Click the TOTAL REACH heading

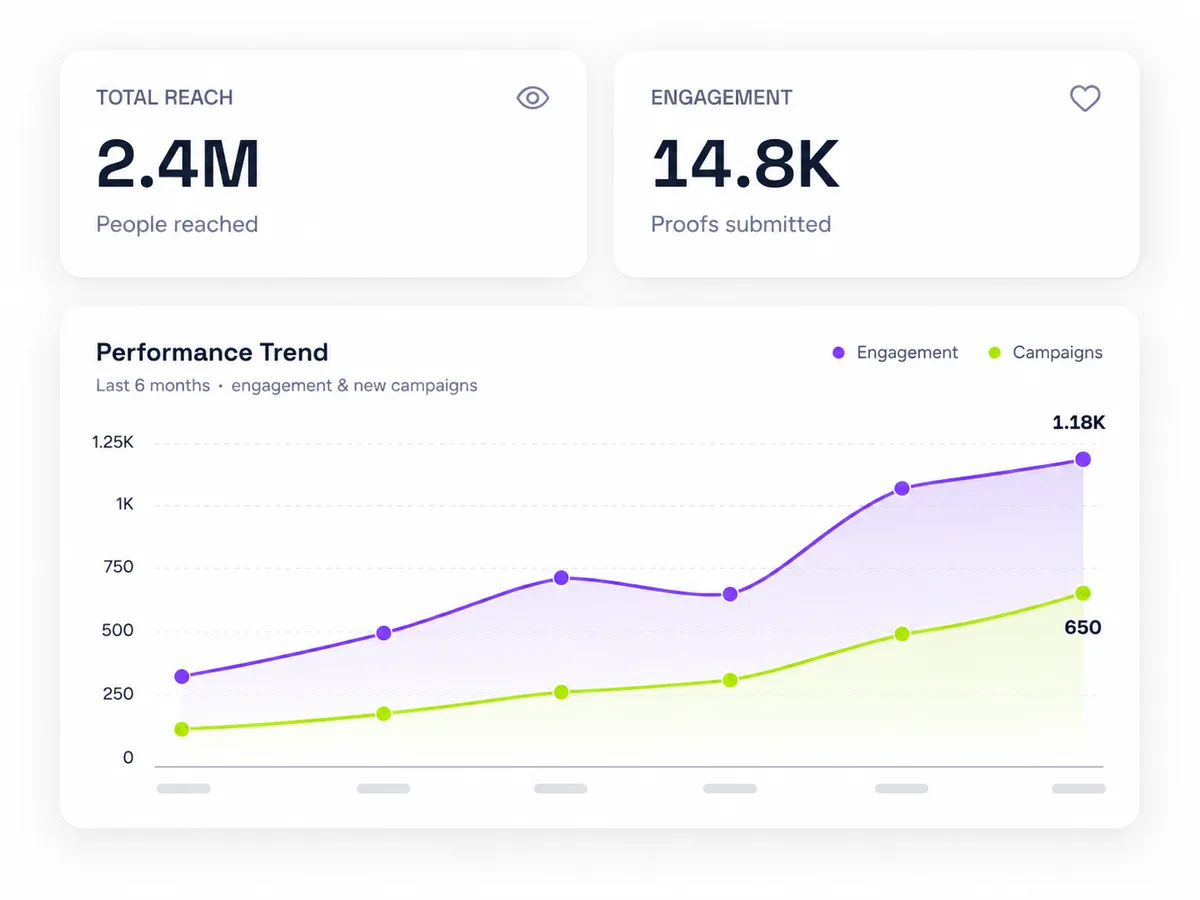coord(165,98)
